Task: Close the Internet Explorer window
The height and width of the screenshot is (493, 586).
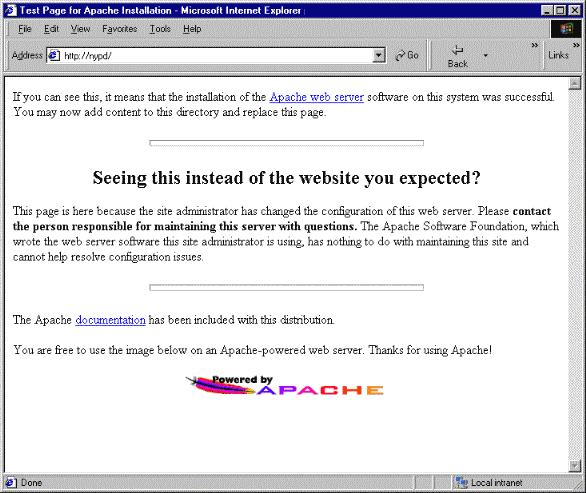Action: click(574, 10)
